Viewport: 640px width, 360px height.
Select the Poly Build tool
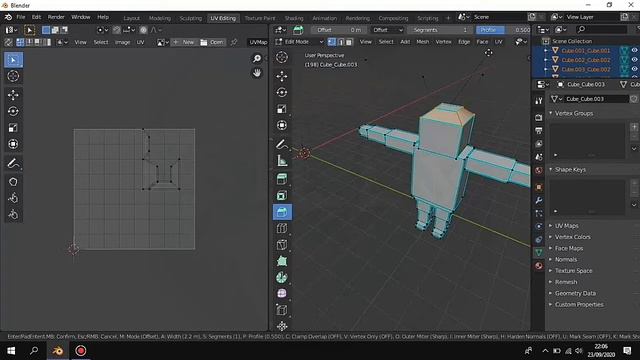coord(282,261)
